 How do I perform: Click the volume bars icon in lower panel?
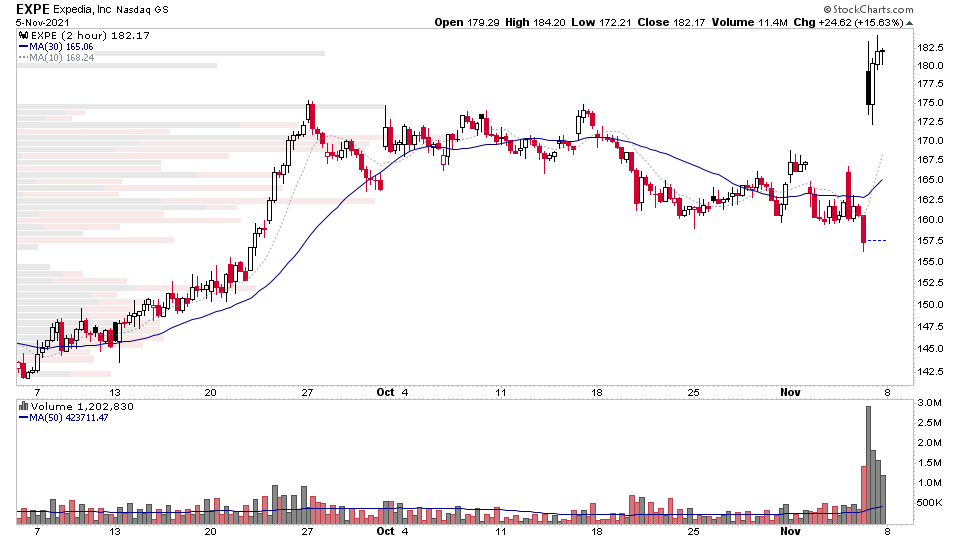(x=24, y=406)
